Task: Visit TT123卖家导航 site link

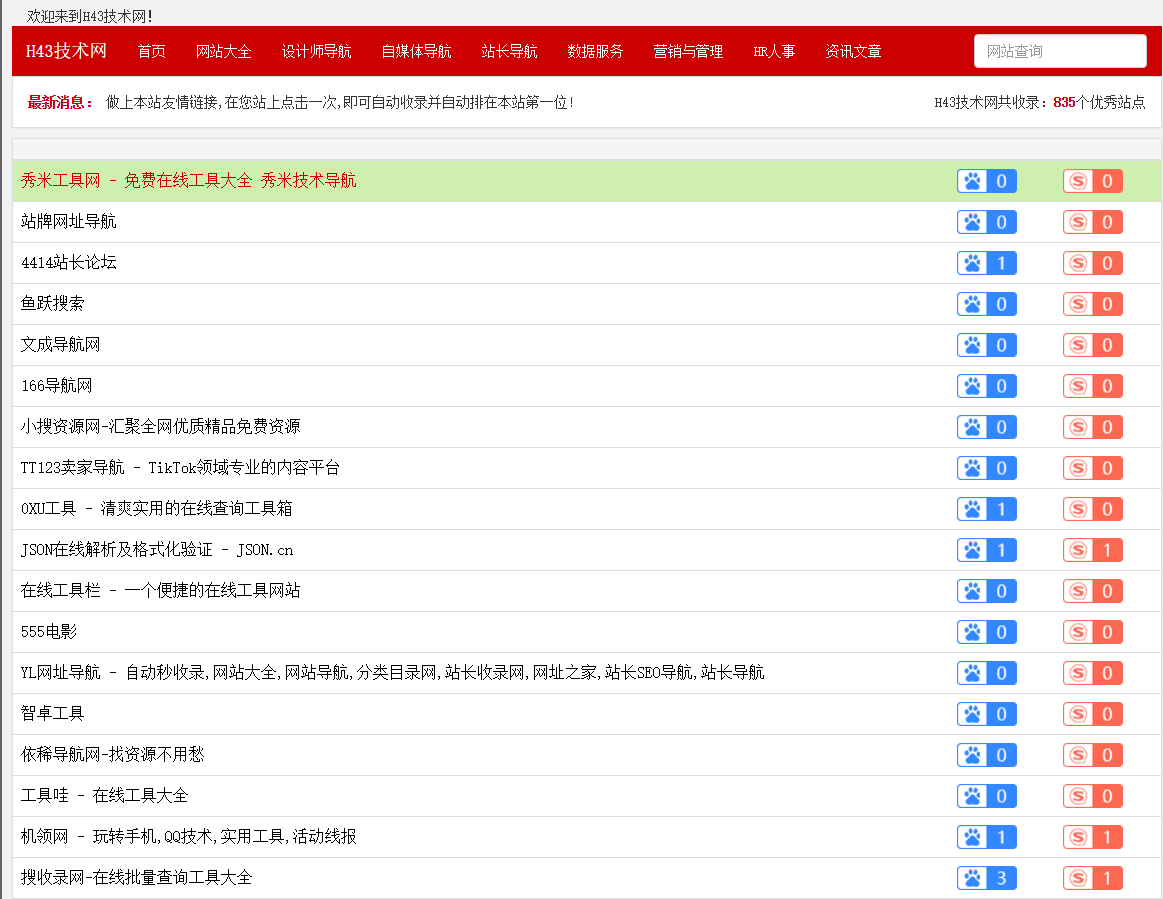Action: point(180,468)
